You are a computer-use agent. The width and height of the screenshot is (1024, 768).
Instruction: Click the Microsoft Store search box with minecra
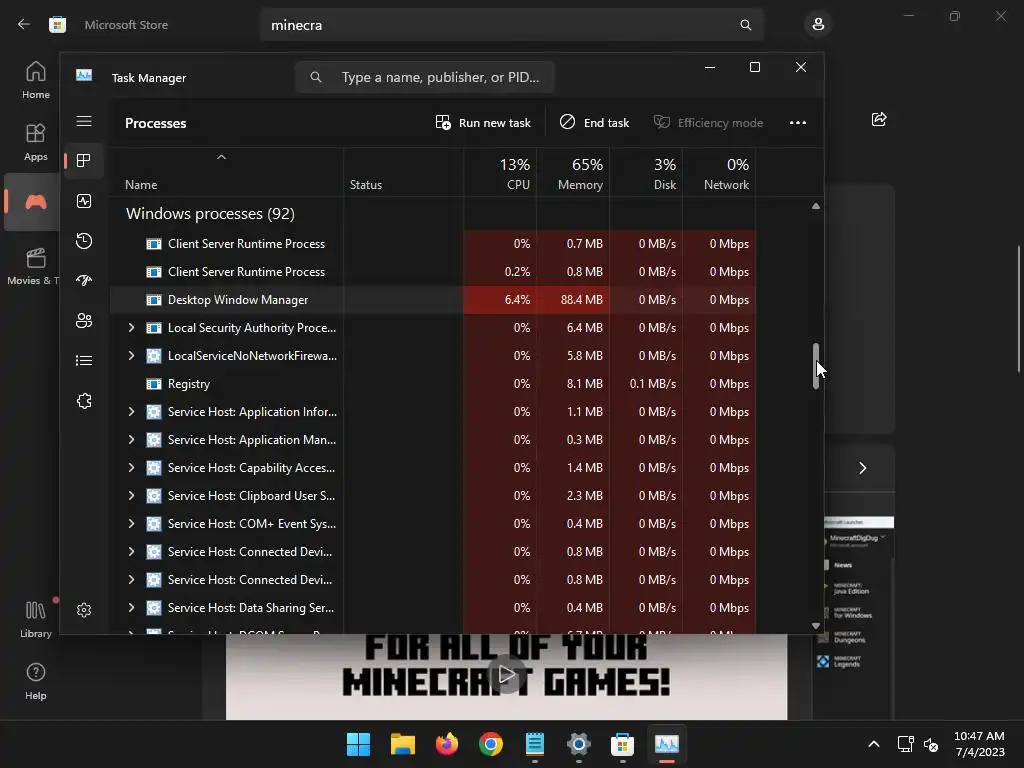point(511,25)
